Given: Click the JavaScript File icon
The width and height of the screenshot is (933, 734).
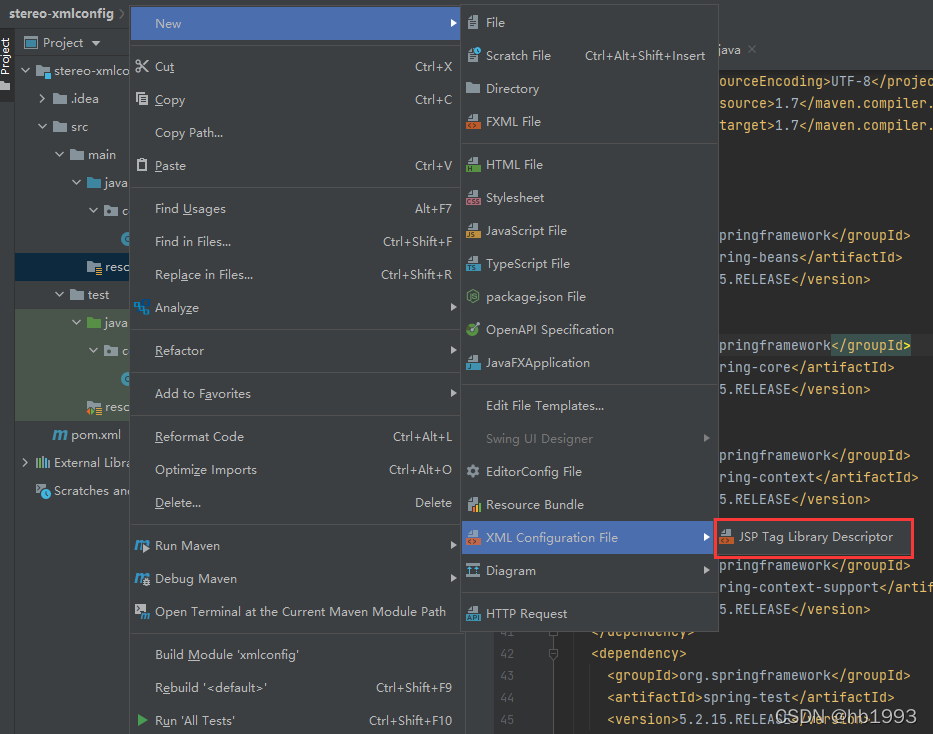Looking at the screenshot, I should pos(473,230).
